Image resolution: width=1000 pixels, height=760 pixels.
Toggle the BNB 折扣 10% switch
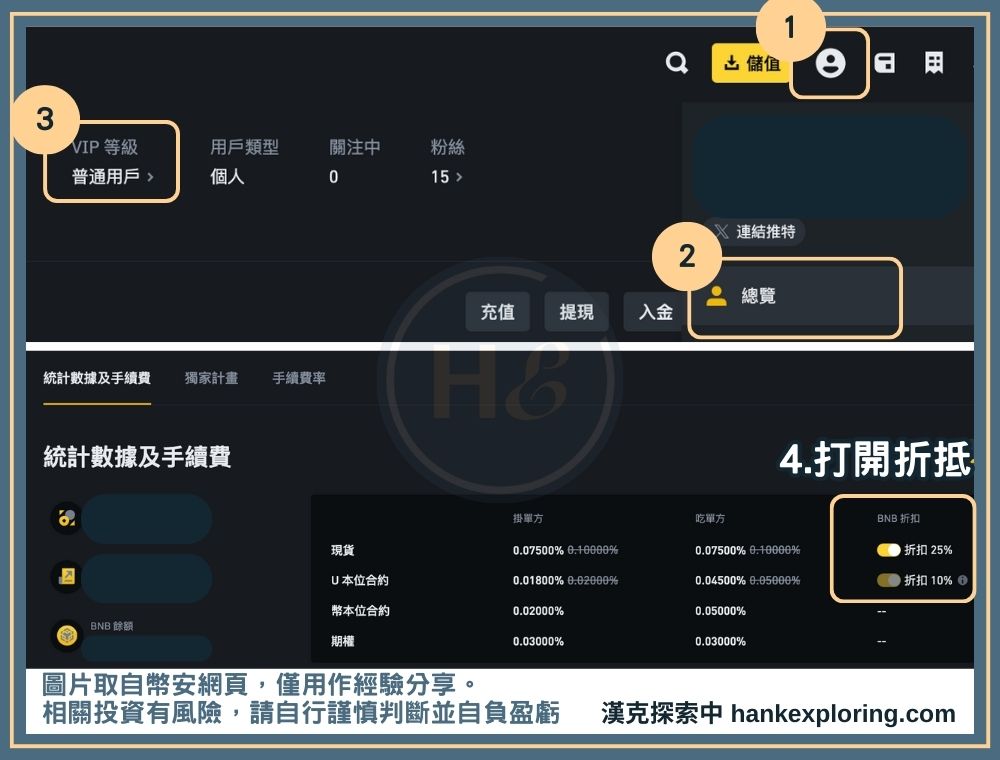click(x=888, y=580)
